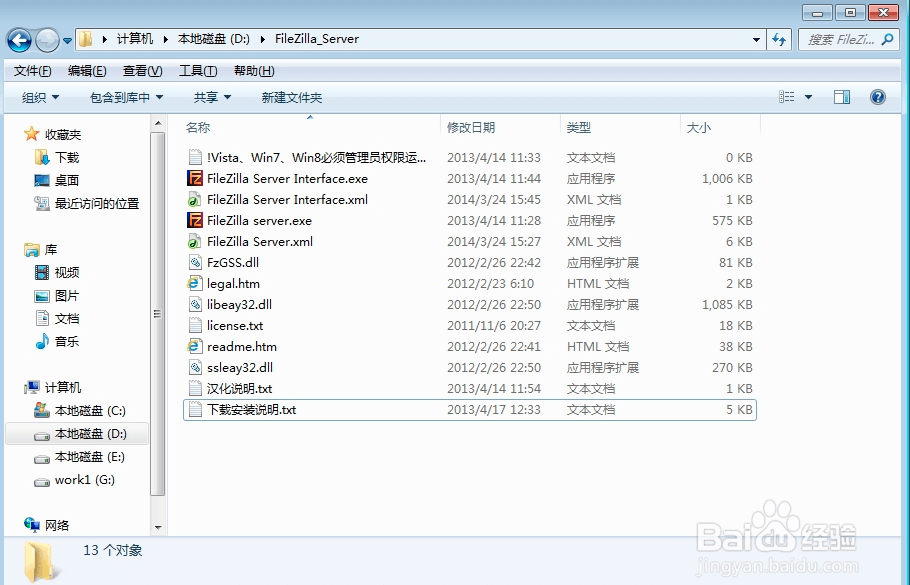Select the license.txt file icon
Image resolution: width=910 pixels, height=585 pixels.
(x=195, y=326)
